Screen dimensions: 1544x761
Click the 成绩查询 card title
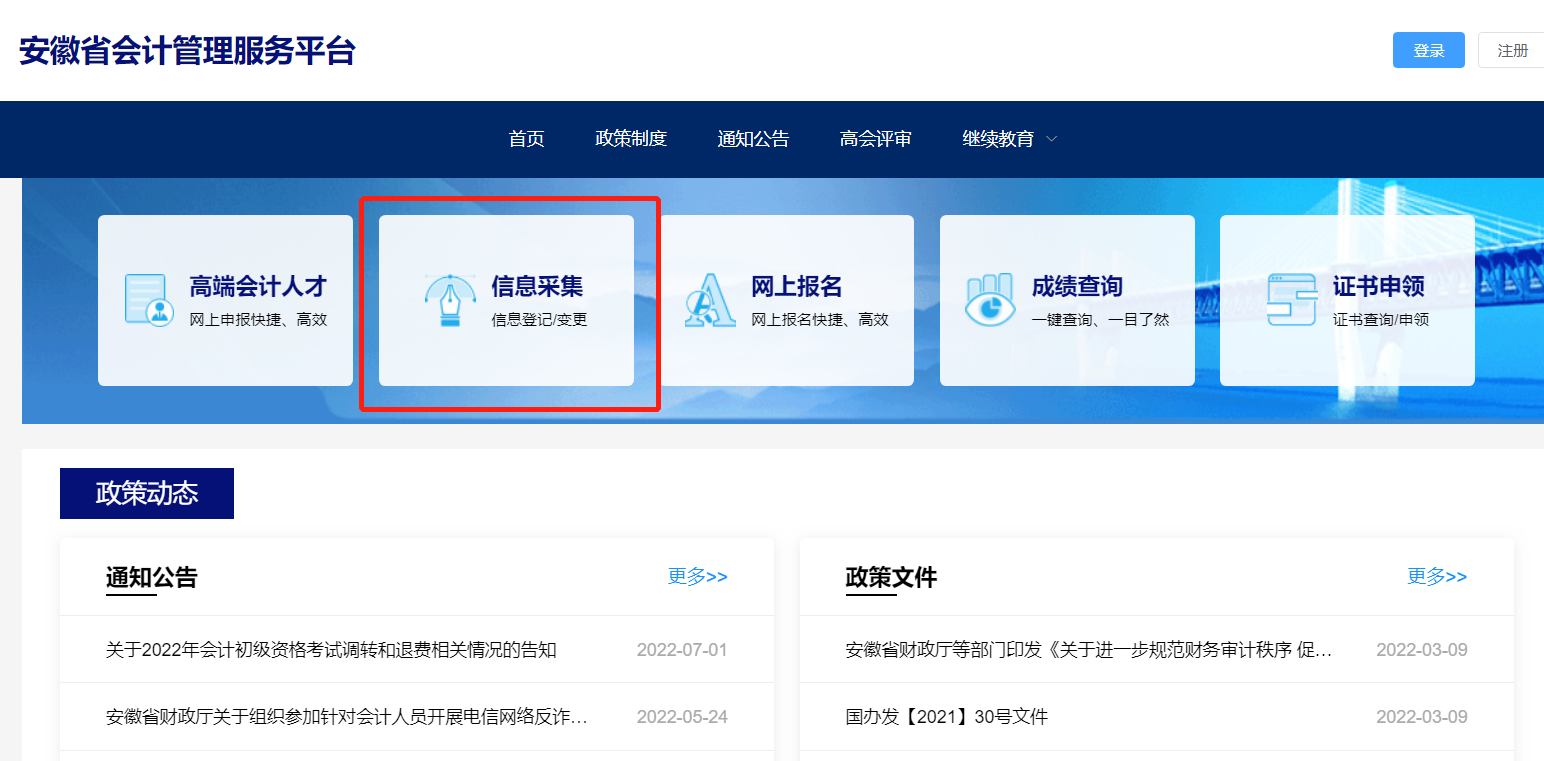click(1077, 286)
